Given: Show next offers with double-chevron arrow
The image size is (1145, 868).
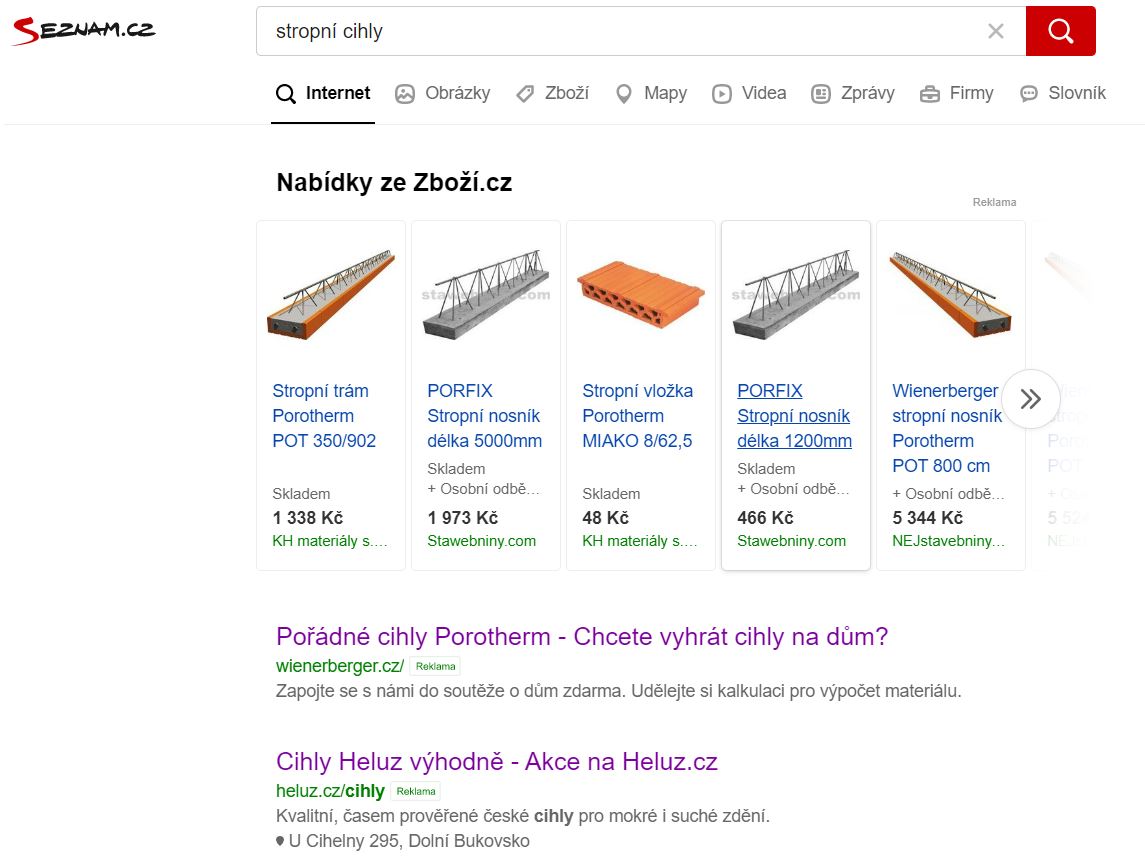Looking at the screenshot, I should (x=1030, y=399).
